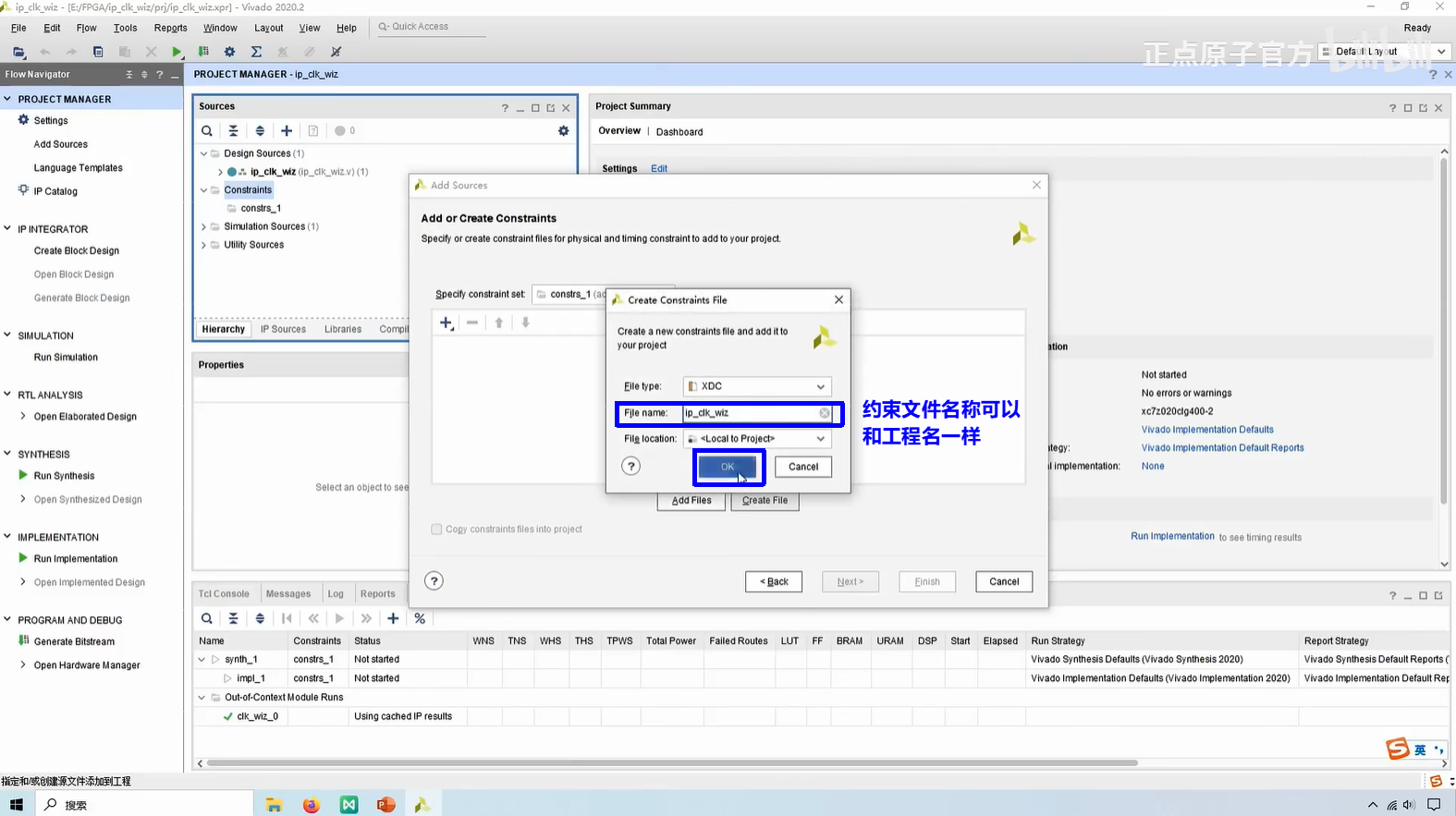Viewport: 1456px width, 816px height.
Task: Click the search icon in Design Runs toolbar
Action: point(207,618)
